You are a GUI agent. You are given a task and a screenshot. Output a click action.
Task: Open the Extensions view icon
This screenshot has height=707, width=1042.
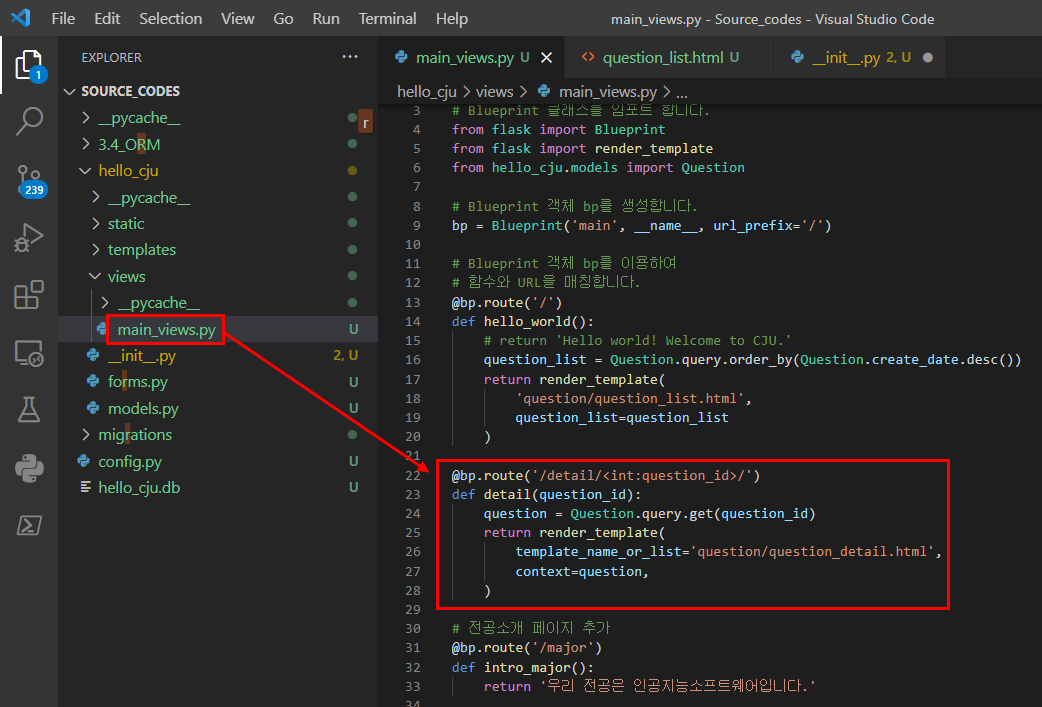coord(29,294)
